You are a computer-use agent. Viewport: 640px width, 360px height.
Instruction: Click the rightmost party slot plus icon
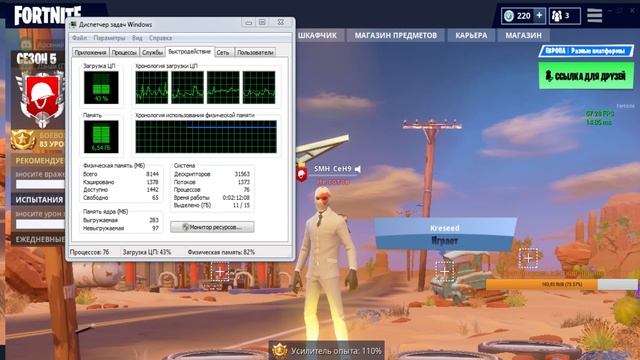point(528,258)
